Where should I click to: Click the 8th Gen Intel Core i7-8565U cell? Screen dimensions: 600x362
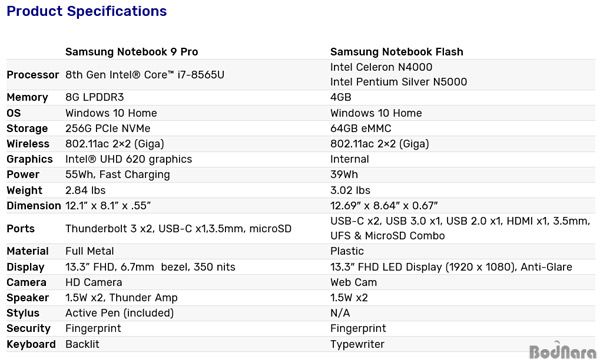145,75
